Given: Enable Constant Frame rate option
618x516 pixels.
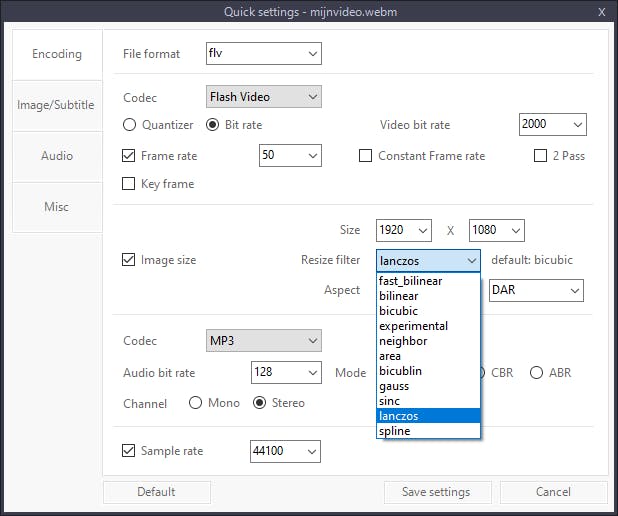Looking at the screenshot, I should (x=366, y=156).
